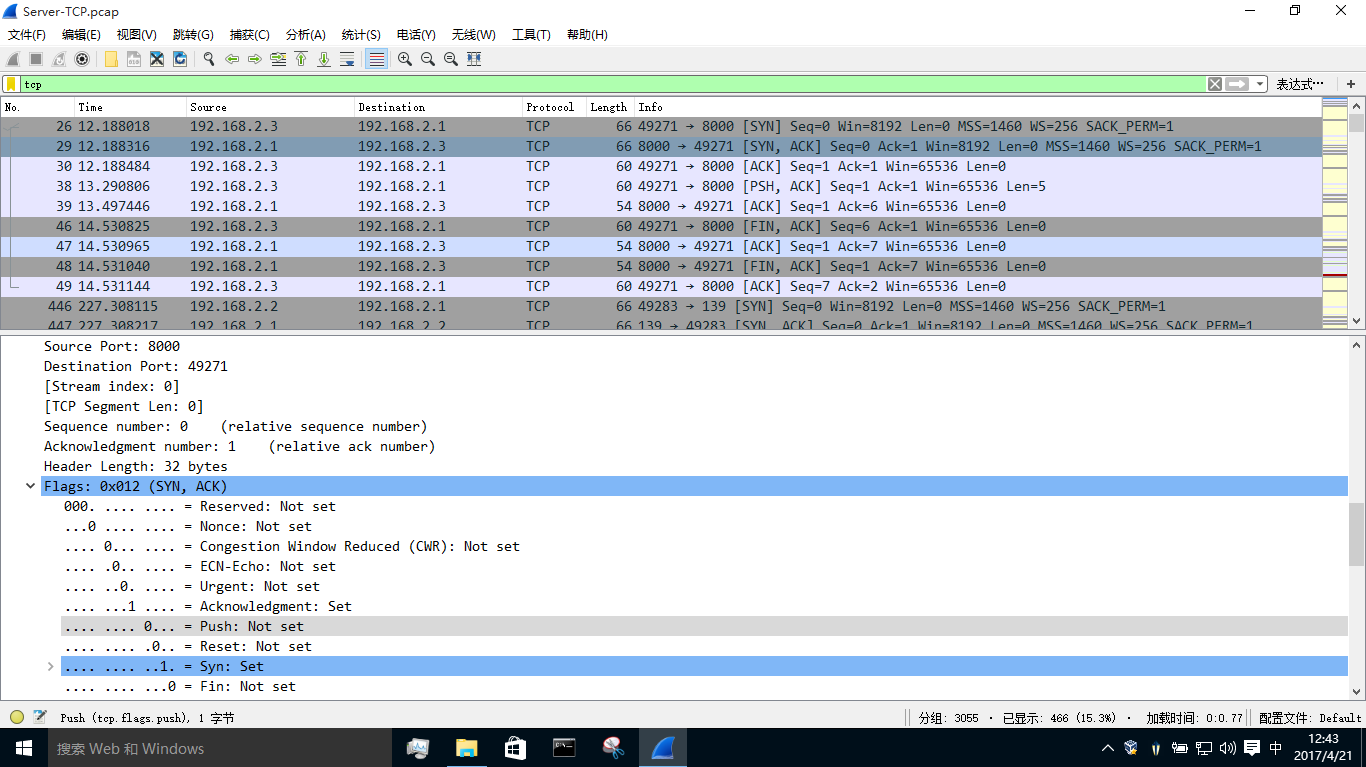
Task: Toggle the colorize packet list button
Action: click(377, 59)
